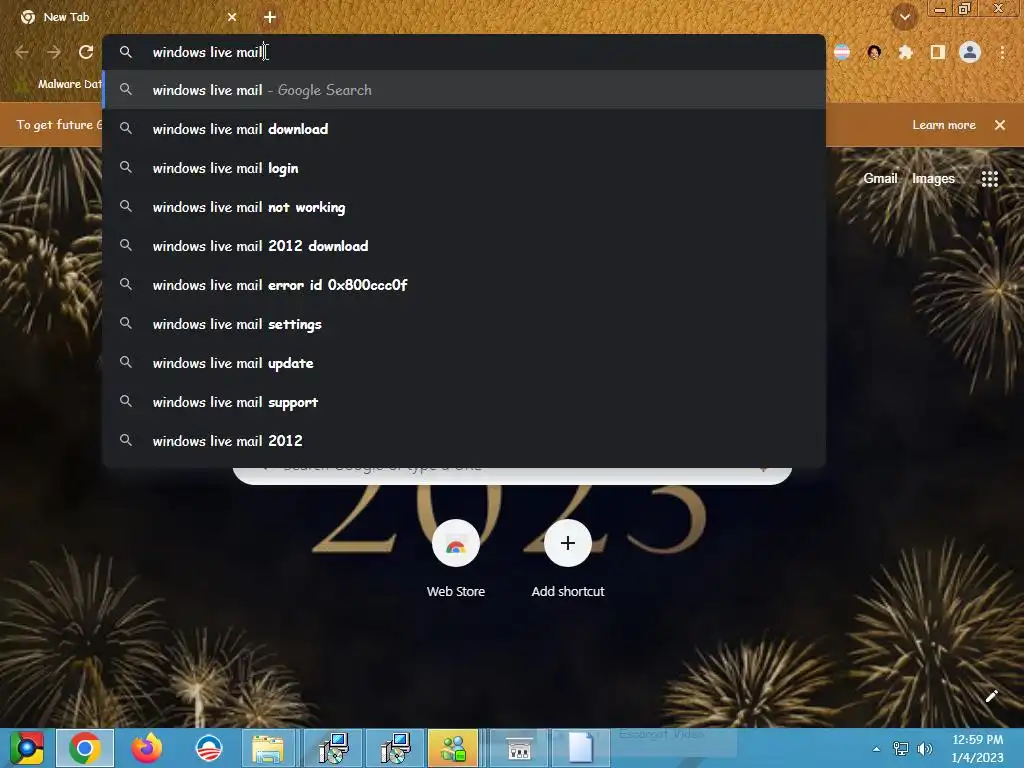Click the face avatar extension icon
Image resolution: width=1024 pixels, height=768 pixels.
(x=874, y=52)
